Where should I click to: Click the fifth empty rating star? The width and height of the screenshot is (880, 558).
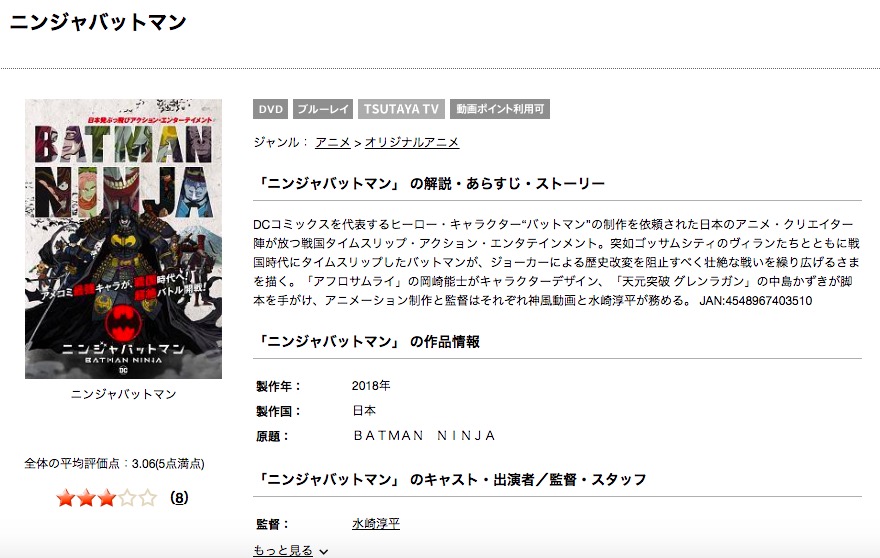click(x=148, y=498)
